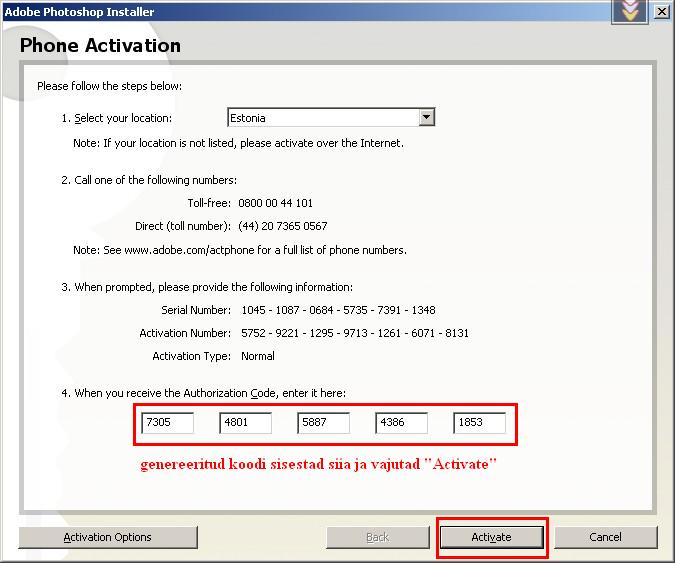The height and width of the screenshot is (563, 675).
Task: Click authorization code field containing 4801
Action: 245,423
